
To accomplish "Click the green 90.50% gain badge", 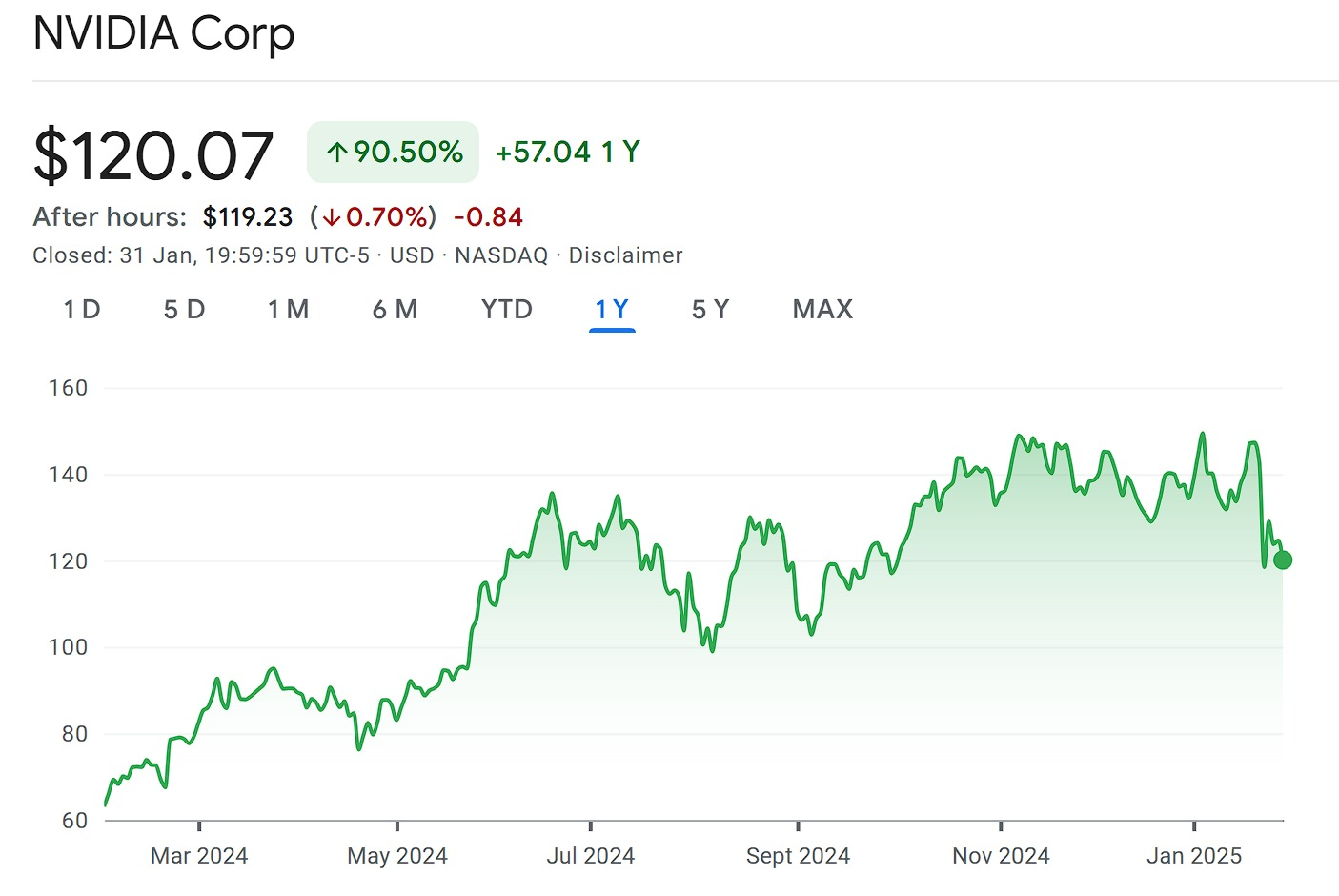I will coord(393,152).
